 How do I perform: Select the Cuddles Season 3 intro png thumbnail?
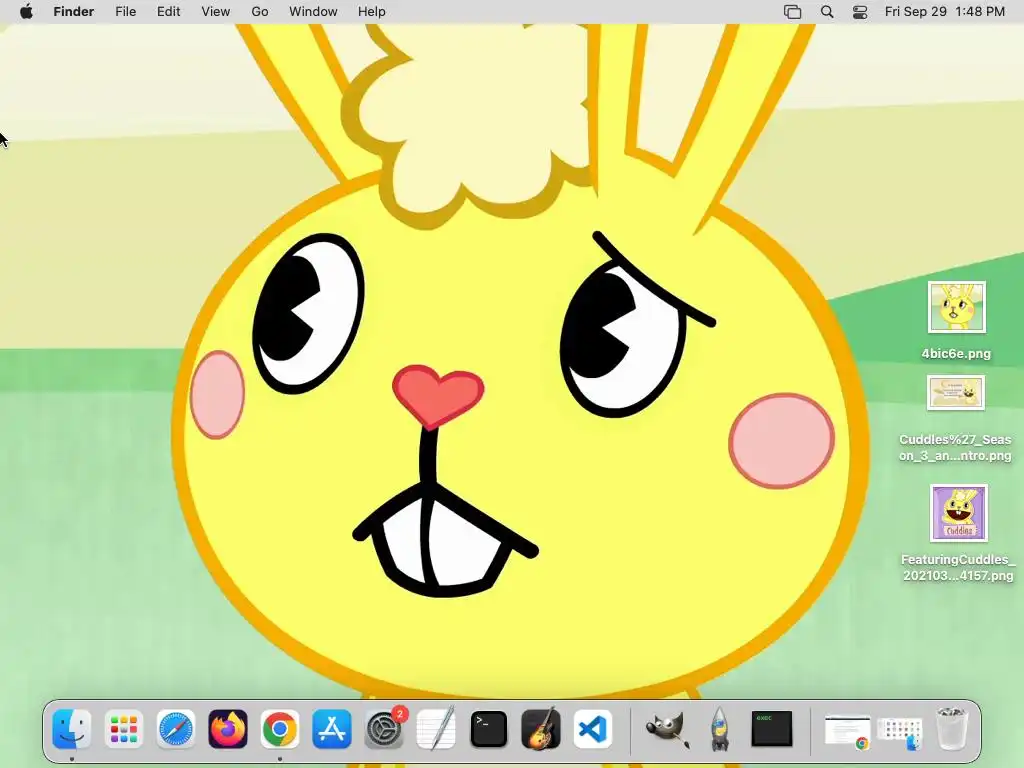tap(956, 392)
